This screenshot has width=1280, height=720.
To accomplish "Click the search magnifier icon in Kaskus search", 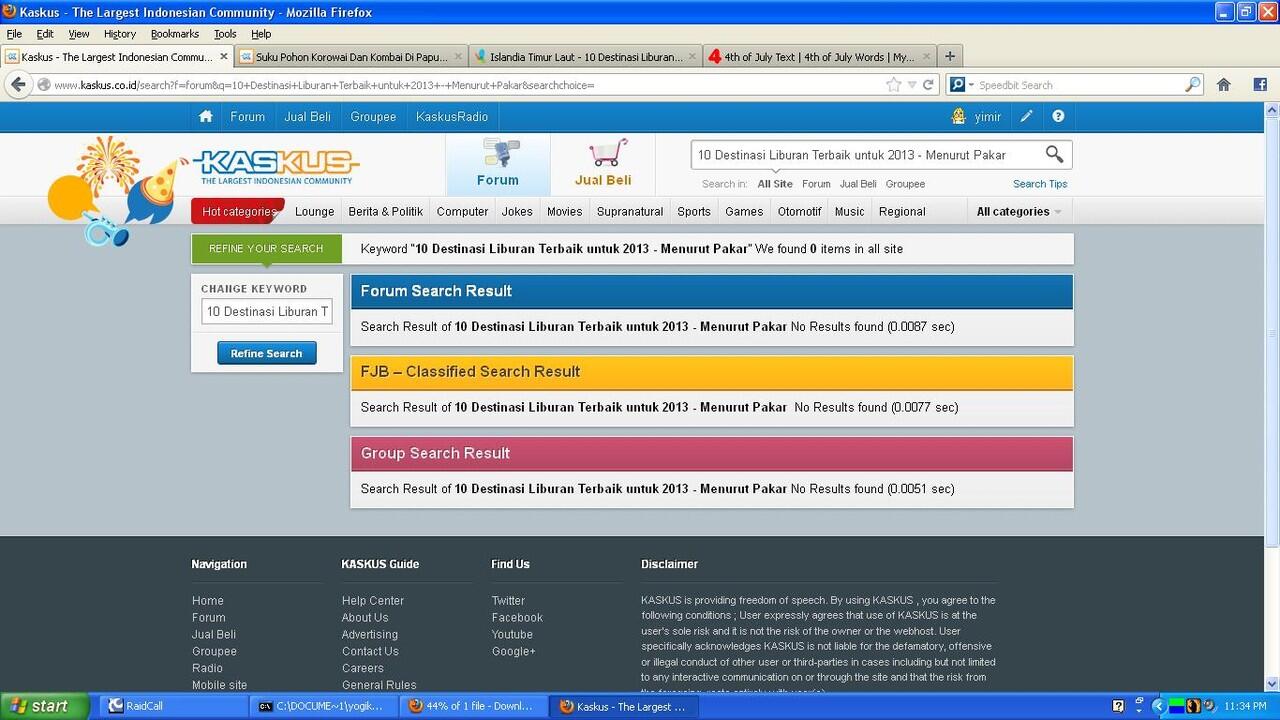I will 1054,154.
